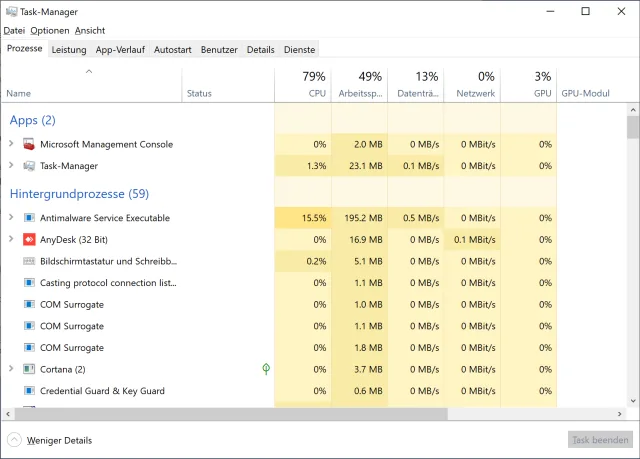The width and height of the screenshot is (640, 459).
Task: Sort processes by CPU column header
Action: click(x=317, y=93)
